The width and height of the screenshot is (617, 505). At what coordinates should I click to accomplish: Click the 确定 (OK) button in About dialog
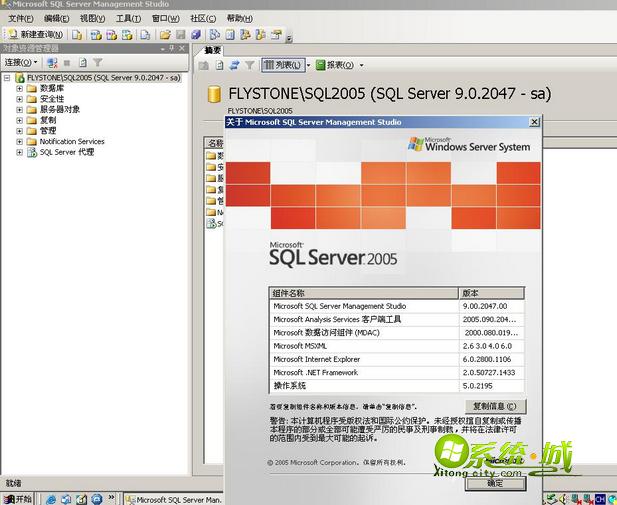(495, 483)
